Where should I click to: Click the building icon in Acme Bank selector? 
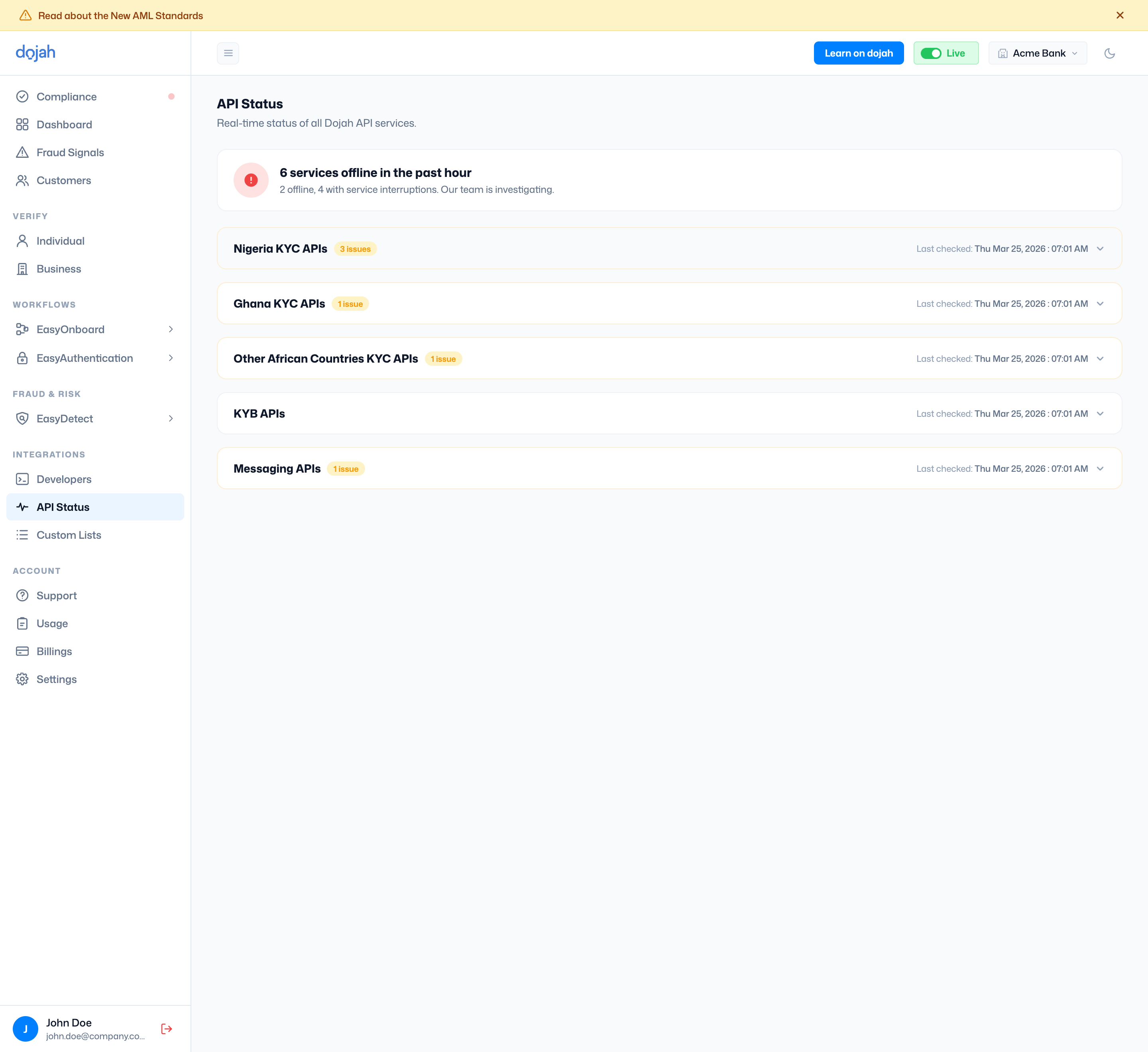[1003, 53]
